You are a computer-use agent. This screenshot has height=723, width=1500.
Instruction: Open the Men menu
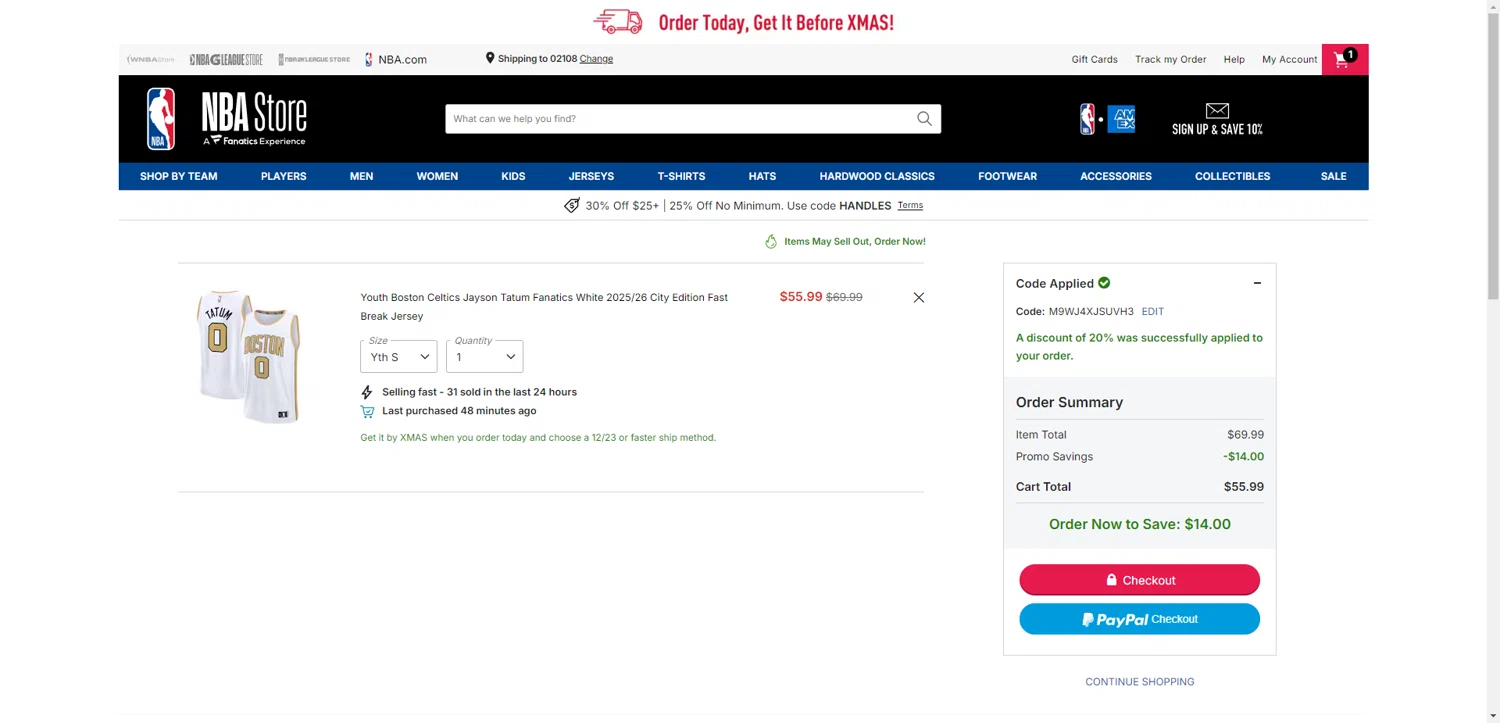point(361,176)
